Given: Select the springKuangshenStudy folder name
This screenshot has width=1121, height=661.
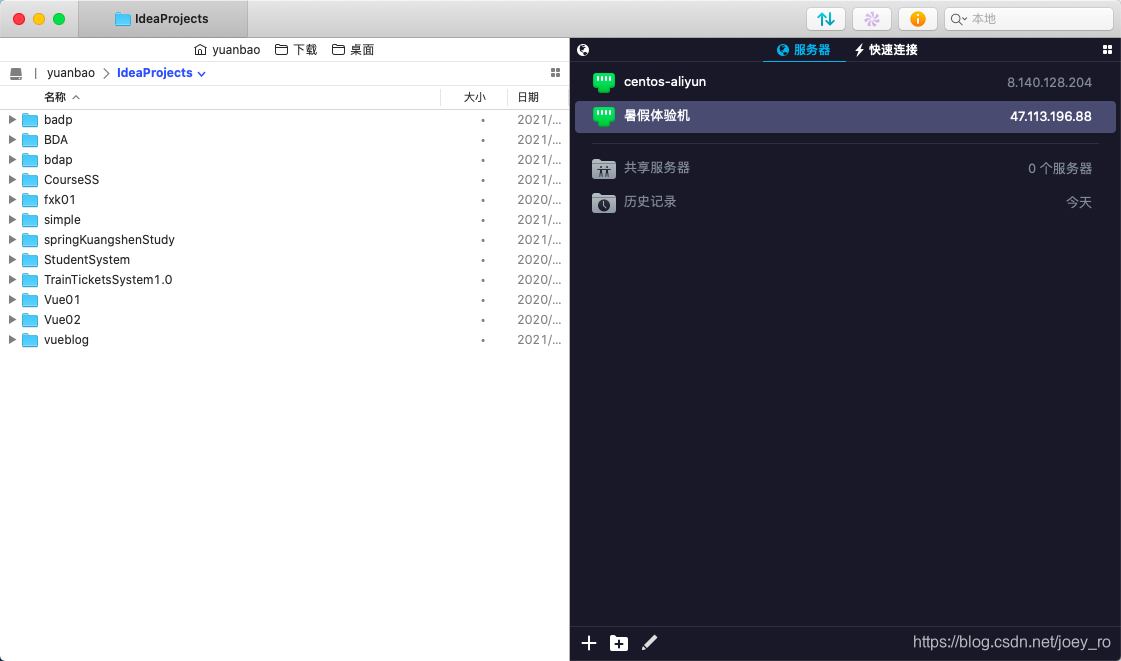Looking at the screenshot, I should pos(109,239).
